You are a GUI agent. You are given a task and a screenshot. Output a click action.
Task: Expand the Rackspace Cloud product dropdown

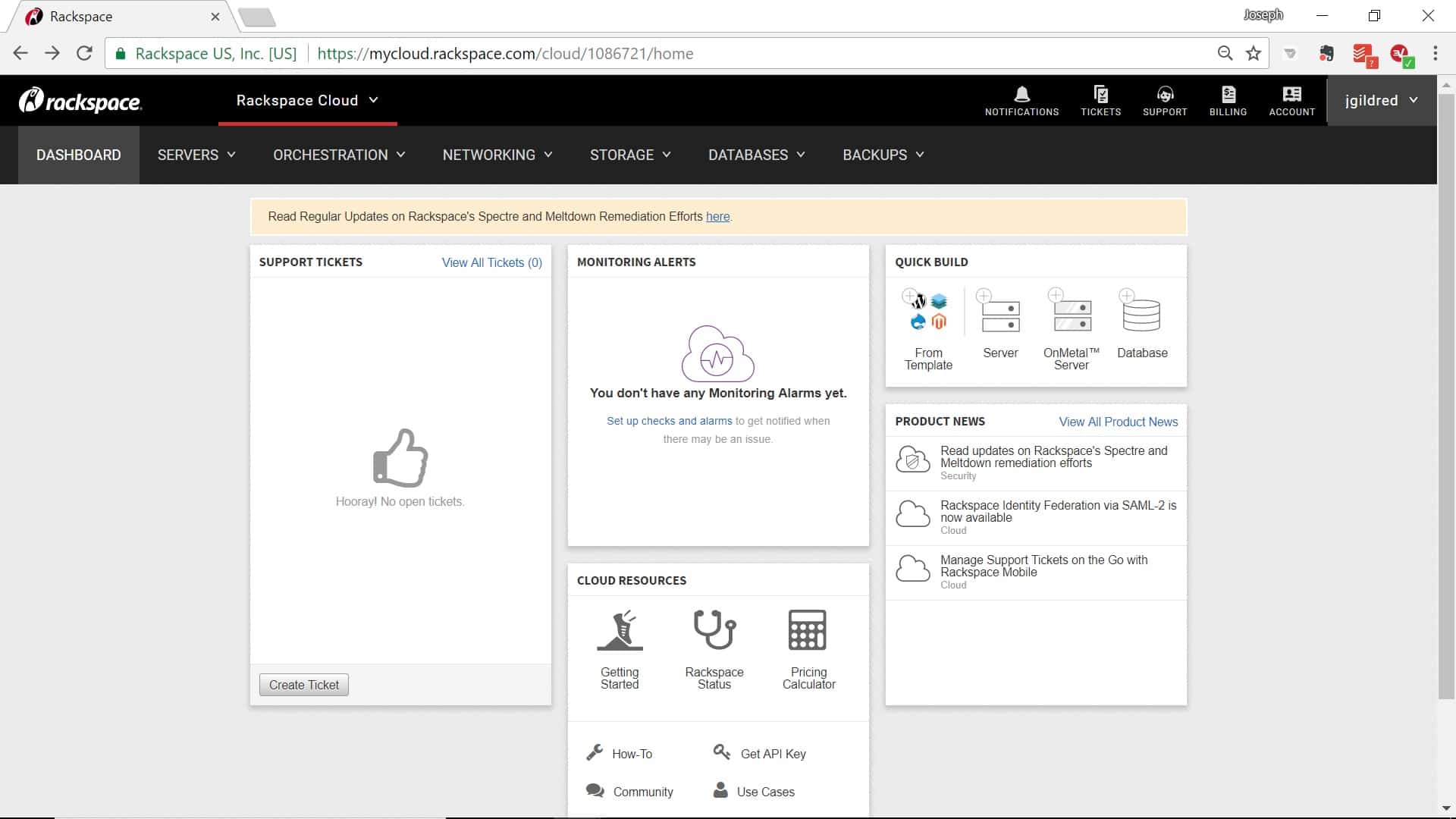tap(307, 100)
